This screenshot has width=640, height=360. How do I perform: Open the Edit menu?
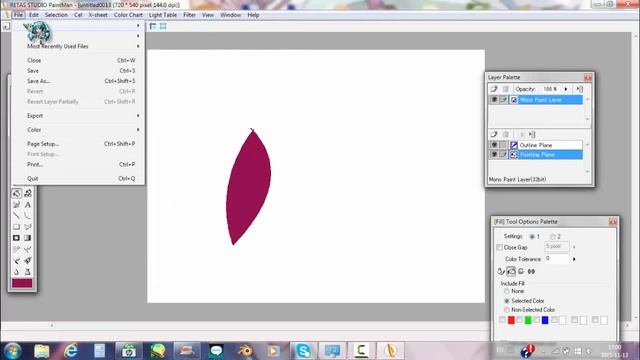[x=33, y=15]
